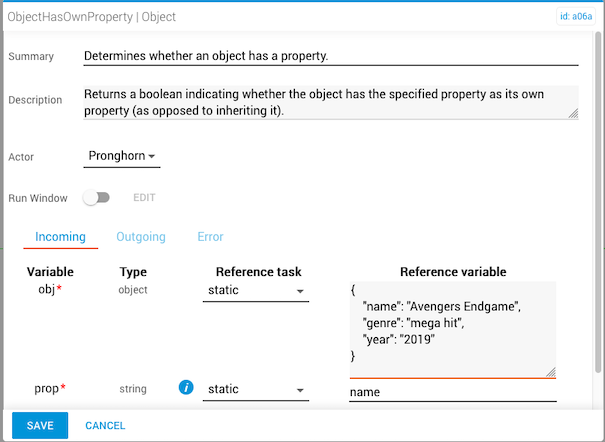Grab the Description textarea resize handle
The width and height of the screenshot is (605, 442).
coord(573,114)
